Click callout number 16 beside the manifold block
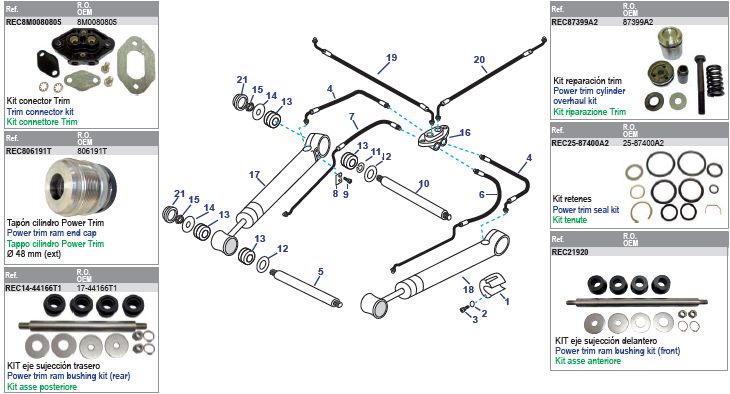This screenshot has width=730, height=394. pos(465,133)
